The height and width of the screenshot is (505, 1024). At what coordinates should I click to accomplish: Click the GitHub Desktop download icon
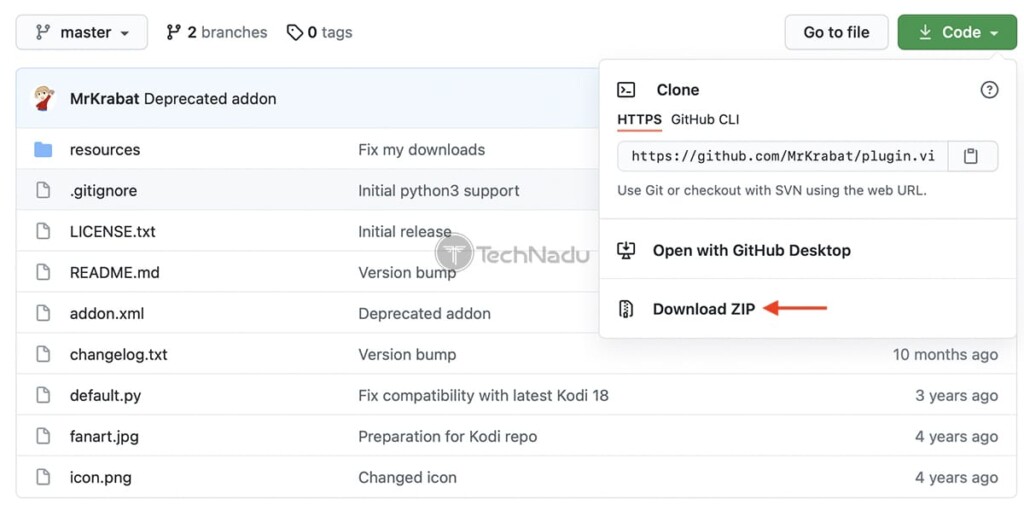click(x=626, y=250)
